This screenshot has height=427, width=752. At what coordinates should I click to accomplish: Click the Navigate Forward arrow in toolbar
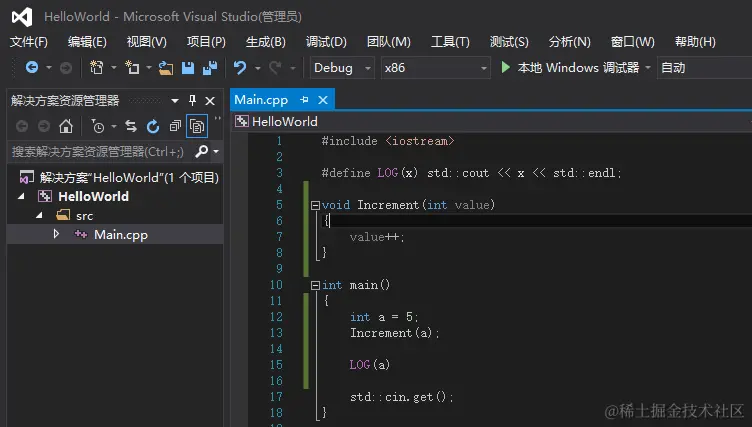[x=66, y=68]
